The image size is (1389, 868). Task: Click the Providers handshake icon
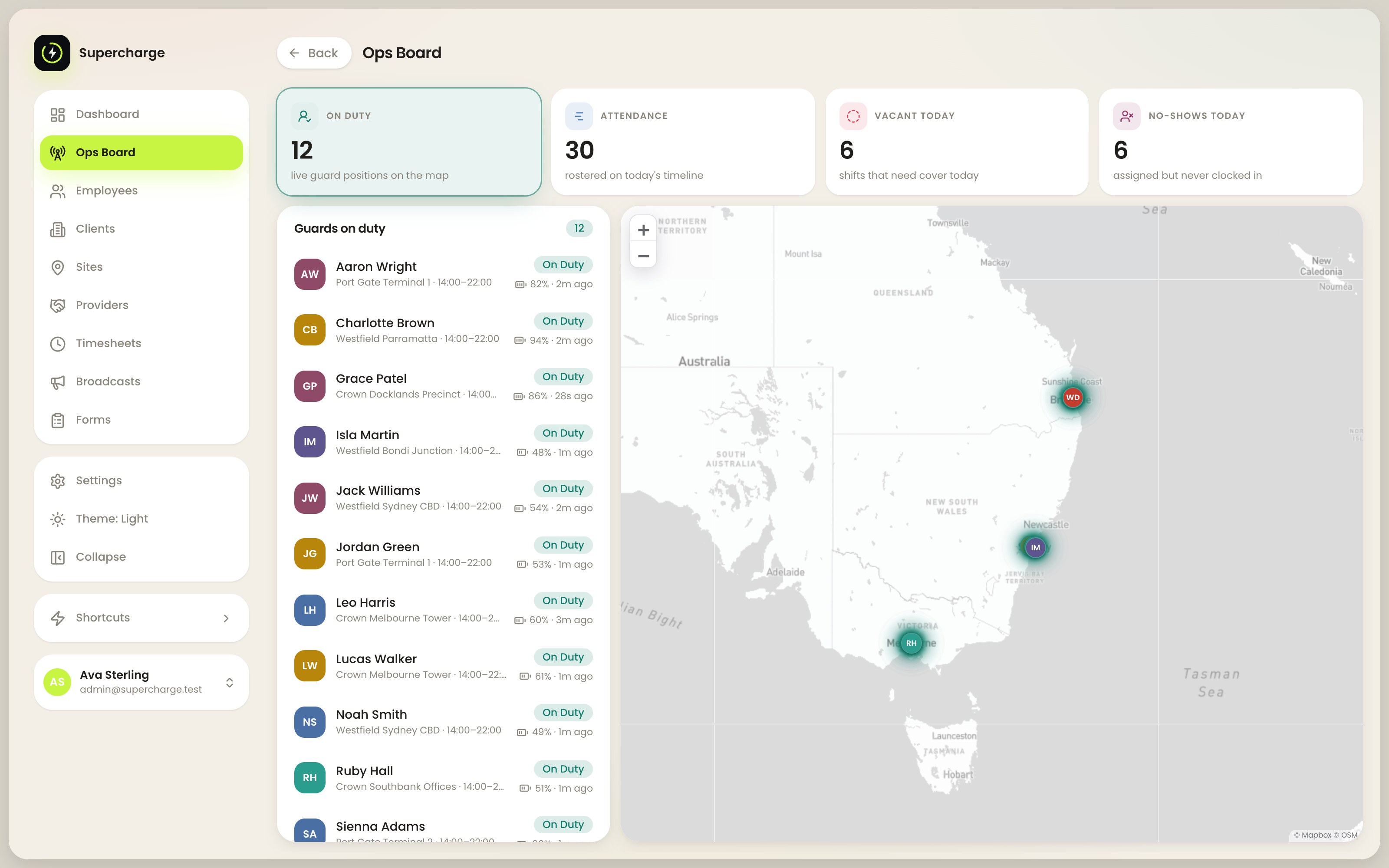(57, 306)
